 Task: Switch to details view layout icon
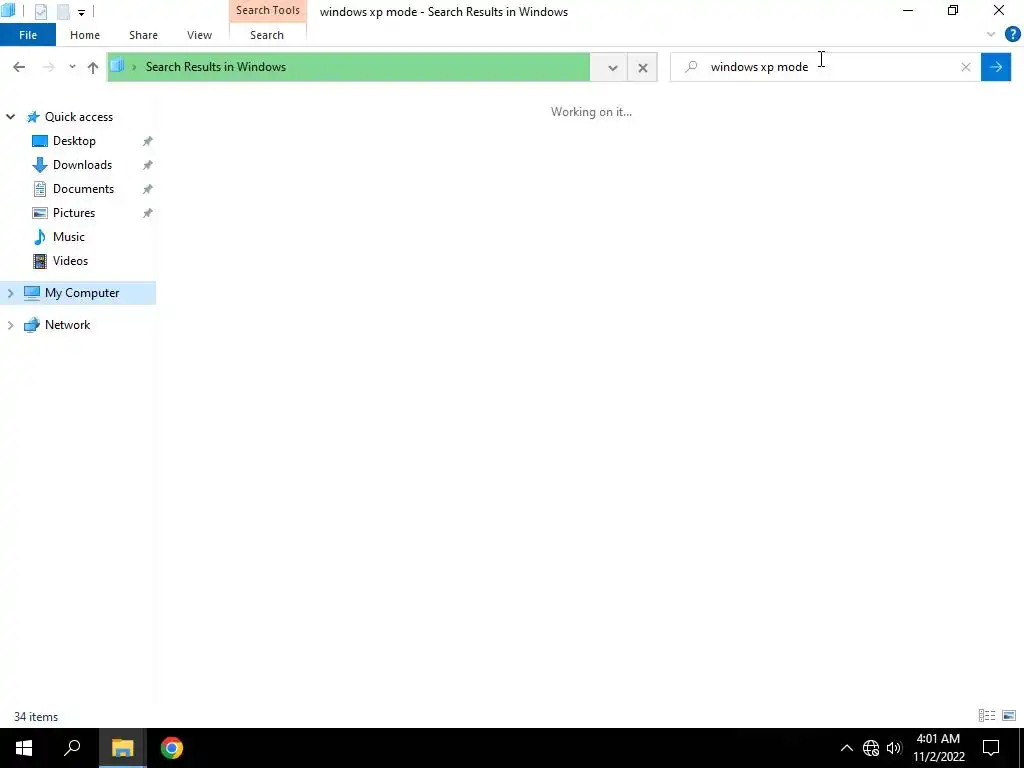click(x=987, y=716)
